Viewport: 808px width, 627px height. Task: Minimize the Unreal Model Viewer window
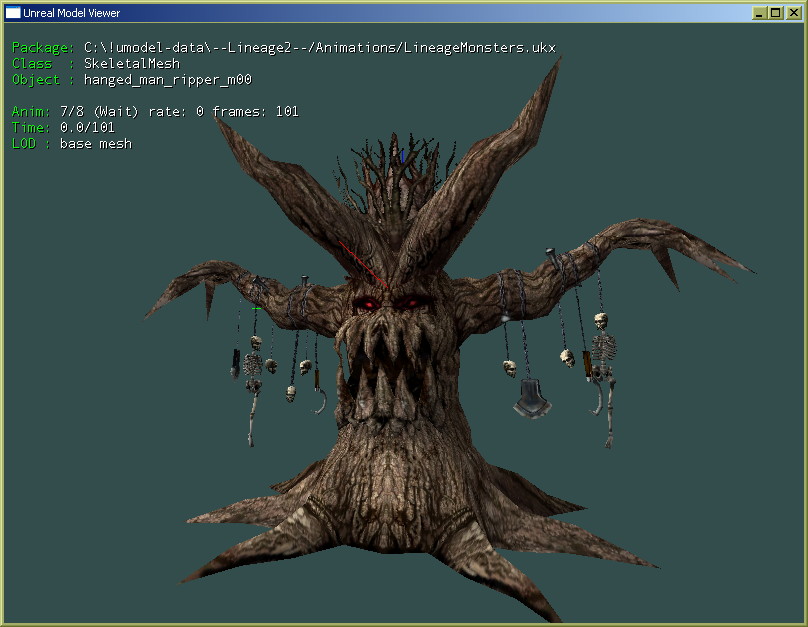tap(759, 13)
